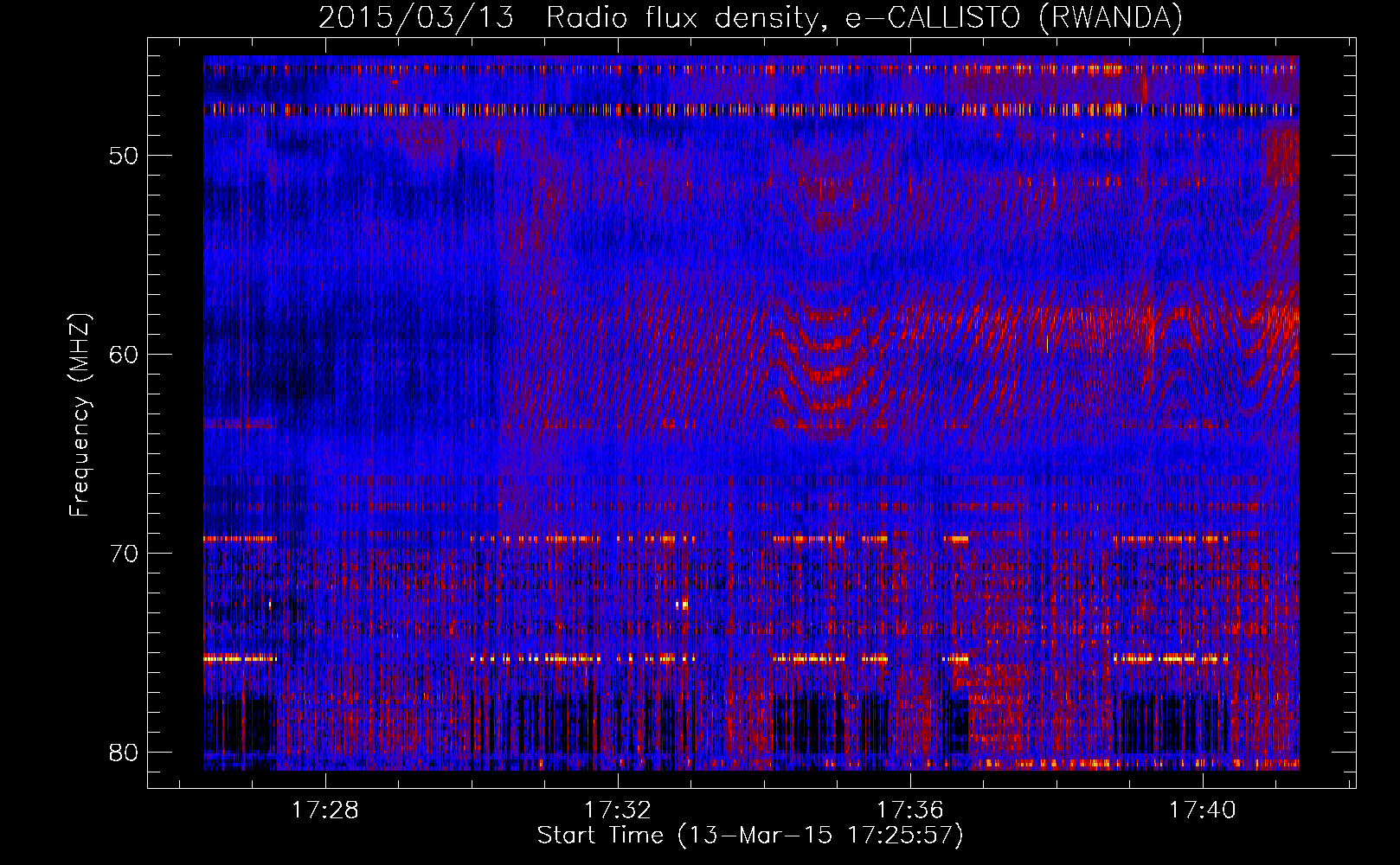The width and height of the screenshot is (1400, 865).
Task: Click the "50" frequency tick label
Action: coord(124,156)
